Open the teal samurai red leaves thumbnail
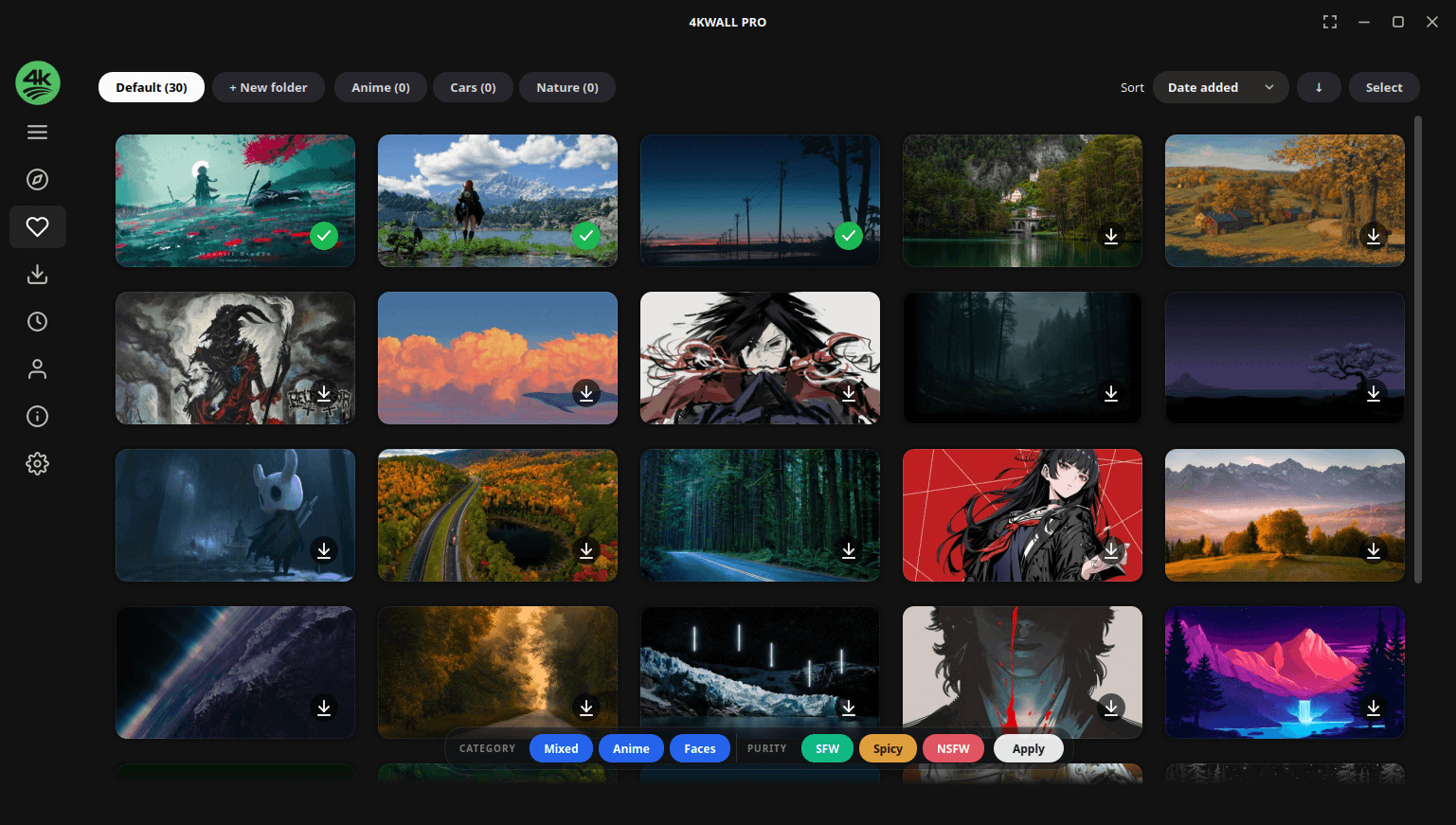The width and height of the screenshot is (1456, 825). [235, 201]
